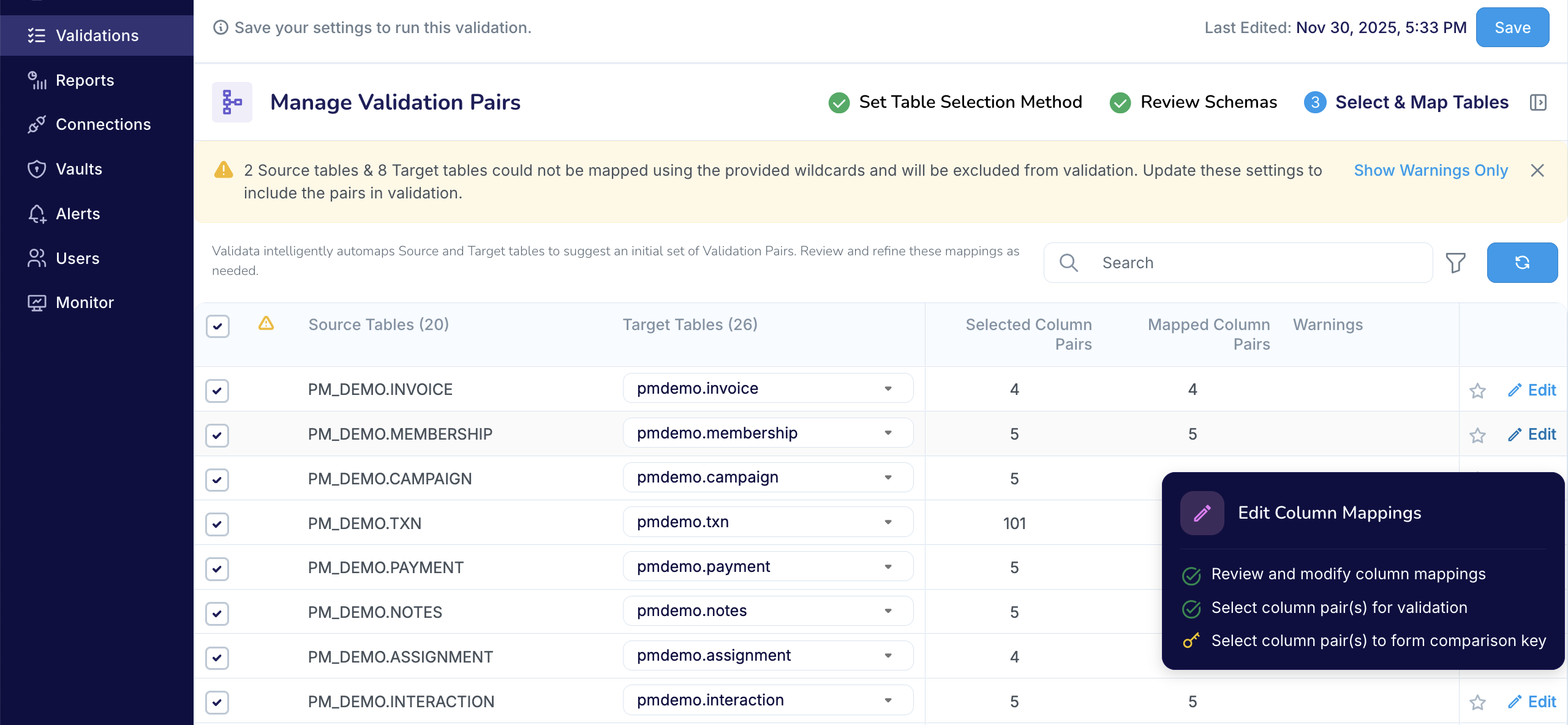Open the Alerts section
This screenshot has height=725, width=1568.
click(x=78, y=213)
